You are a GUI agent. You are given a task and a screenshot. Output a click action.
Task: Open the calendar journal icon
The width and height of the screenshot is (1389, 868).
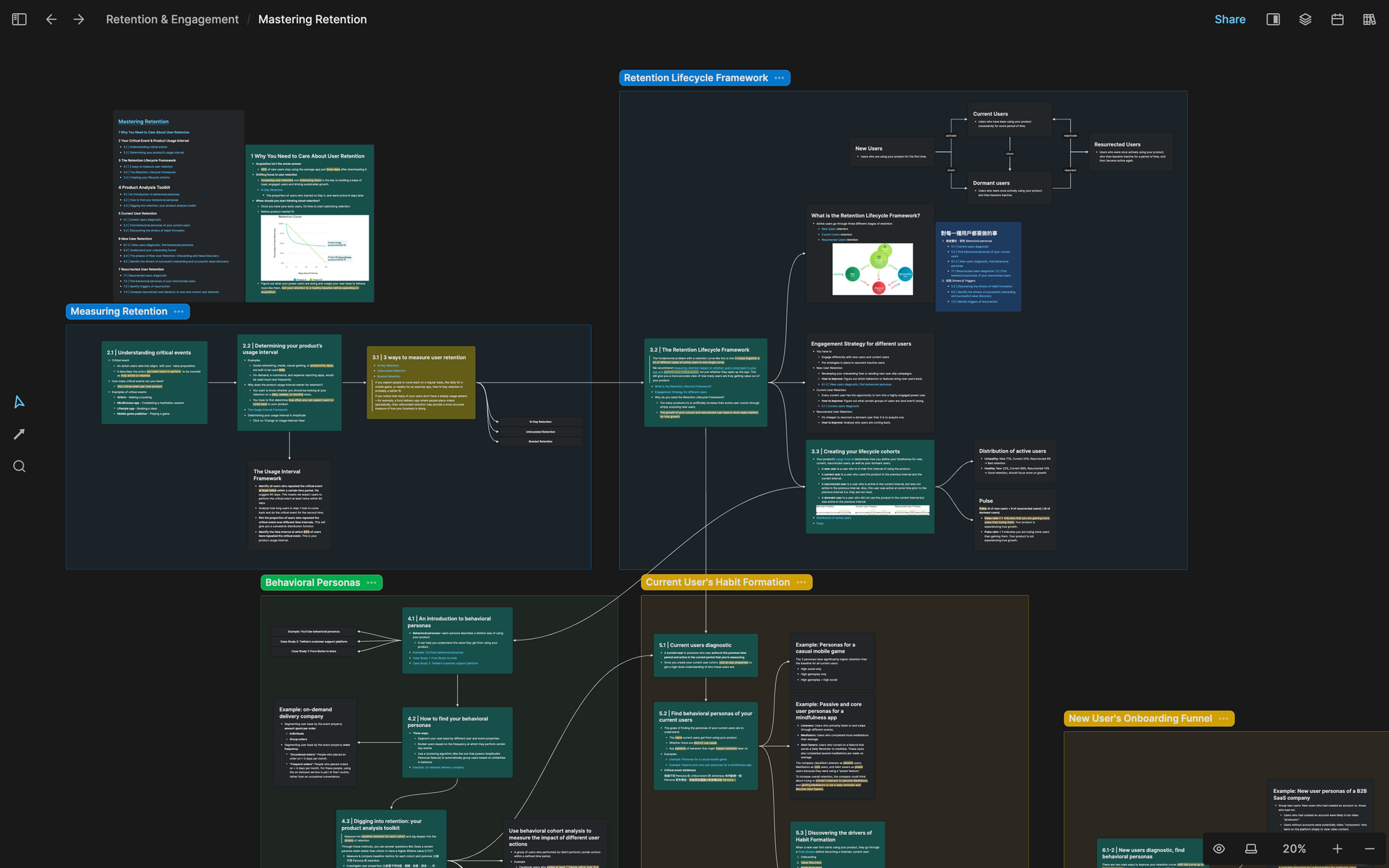click(x=1337, y=19)
